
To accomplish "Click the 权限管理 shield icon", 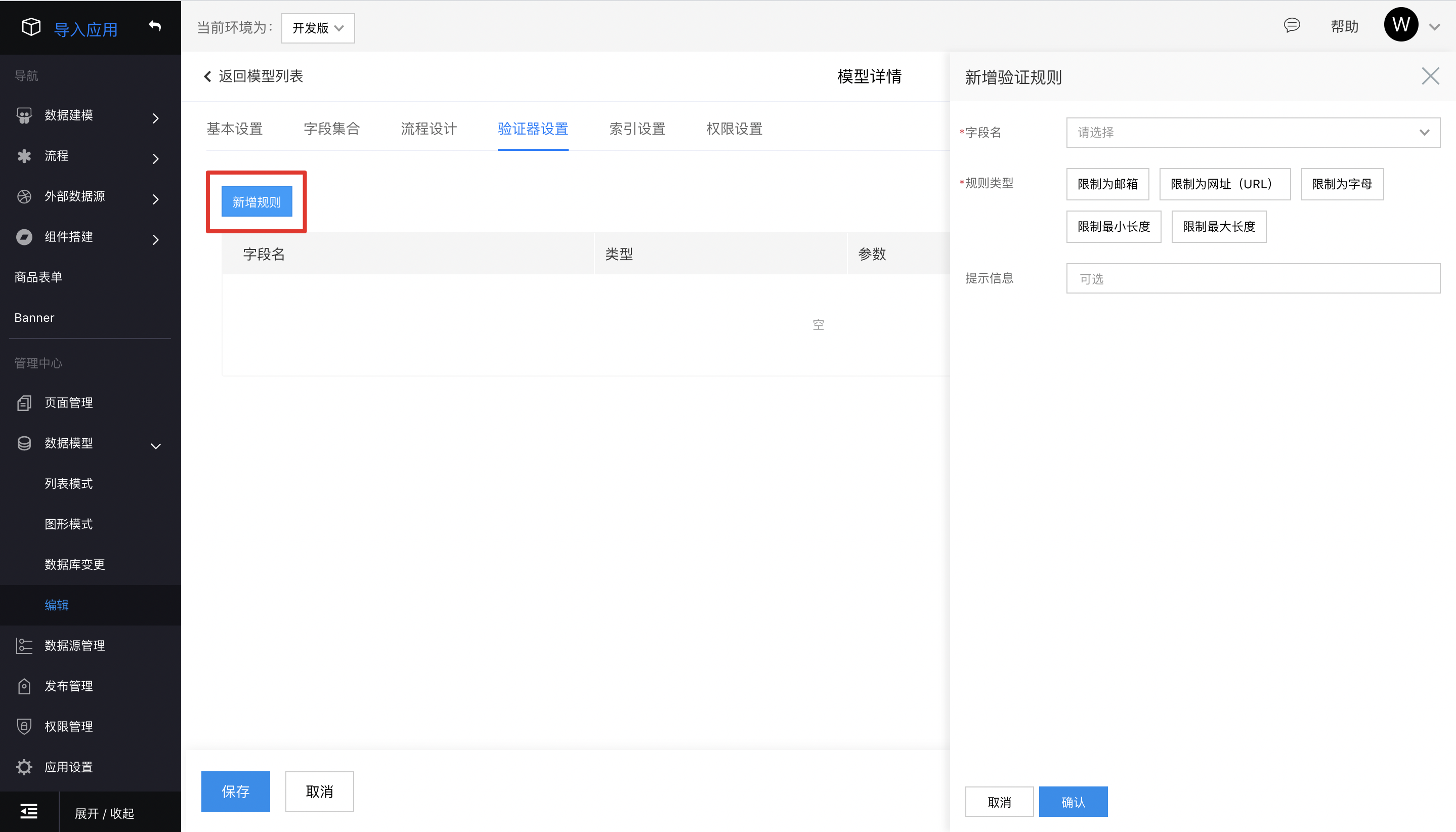I will click(24, 726).
